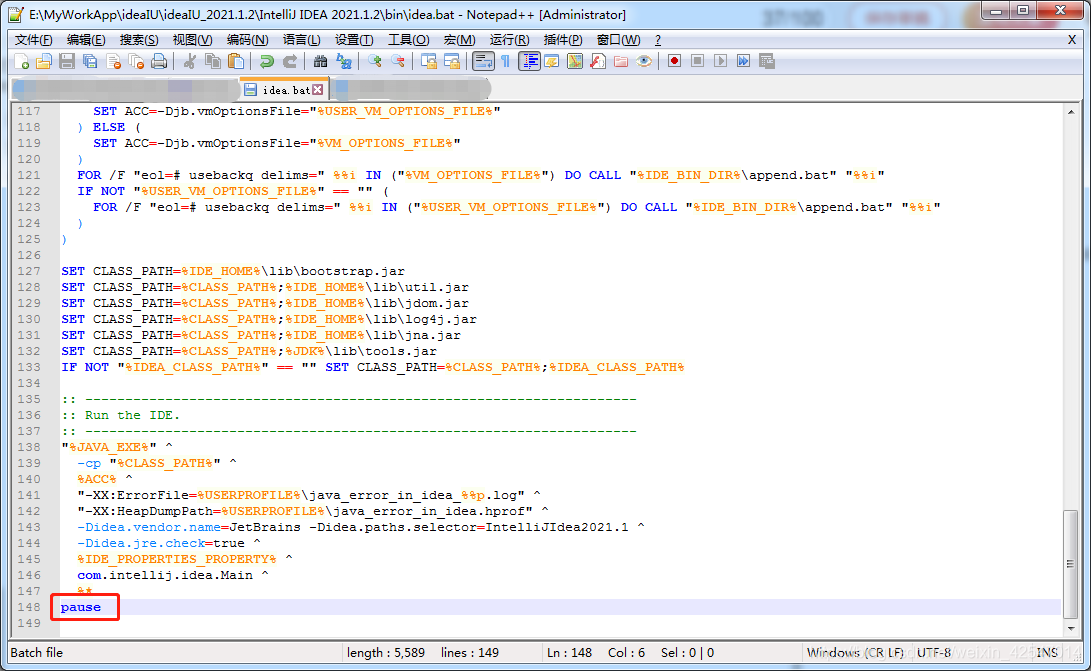
Task: Open Folder as Workspace icon
Action: (x=621, y=62)
